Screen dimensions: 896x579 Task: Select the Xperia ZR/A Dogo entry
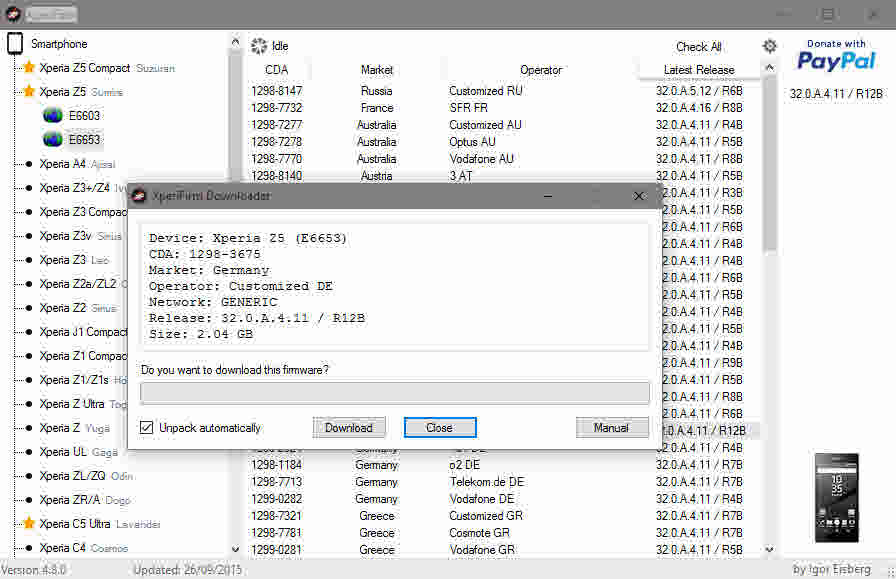(x=85, y=500)
